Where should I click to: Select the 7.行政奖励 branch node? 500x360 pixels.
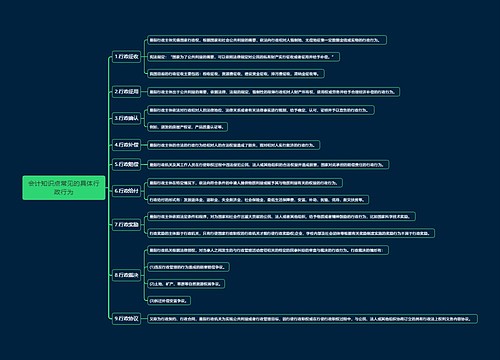coord(126,224)
